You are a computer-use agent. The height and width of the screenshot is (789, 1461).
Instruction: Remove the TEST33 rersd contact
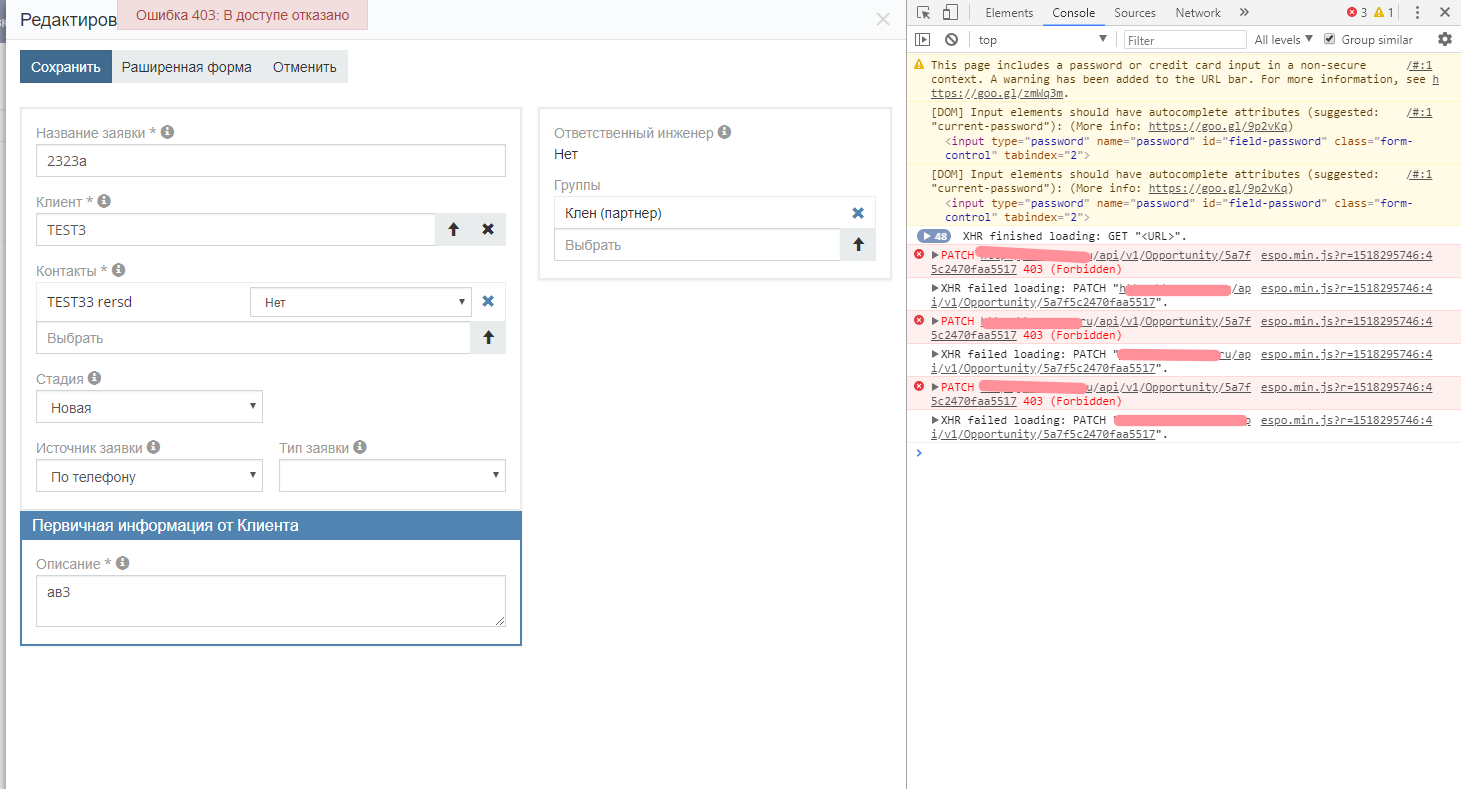point(488,301)
